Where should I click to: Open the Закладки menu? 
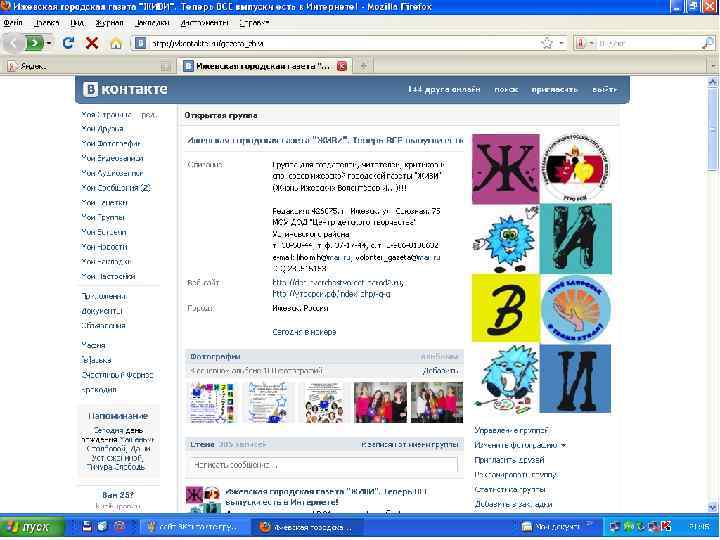(152, 22)
